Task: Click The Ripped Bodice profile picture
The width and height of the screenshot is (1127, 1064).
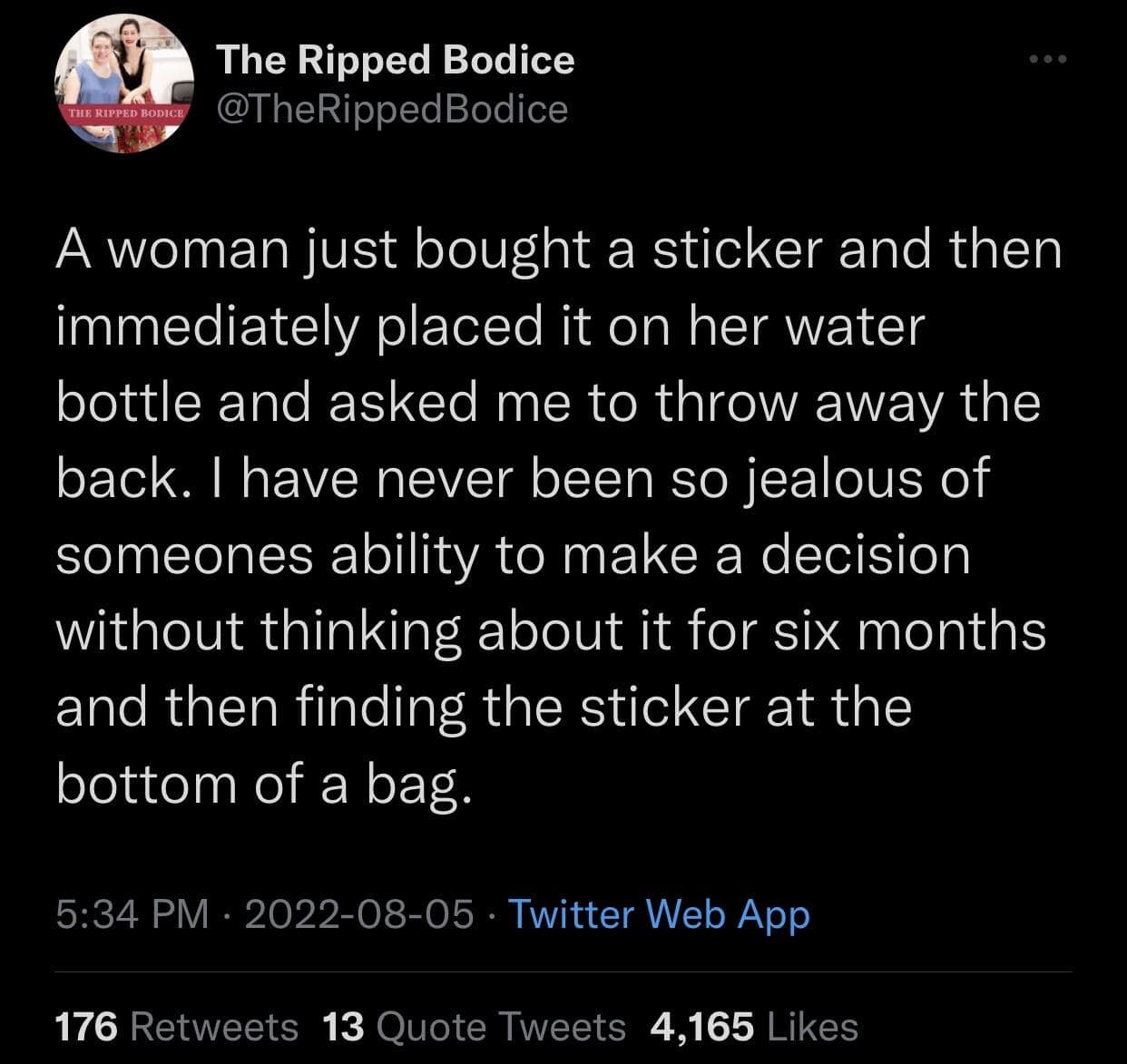Action: (124, 83)
